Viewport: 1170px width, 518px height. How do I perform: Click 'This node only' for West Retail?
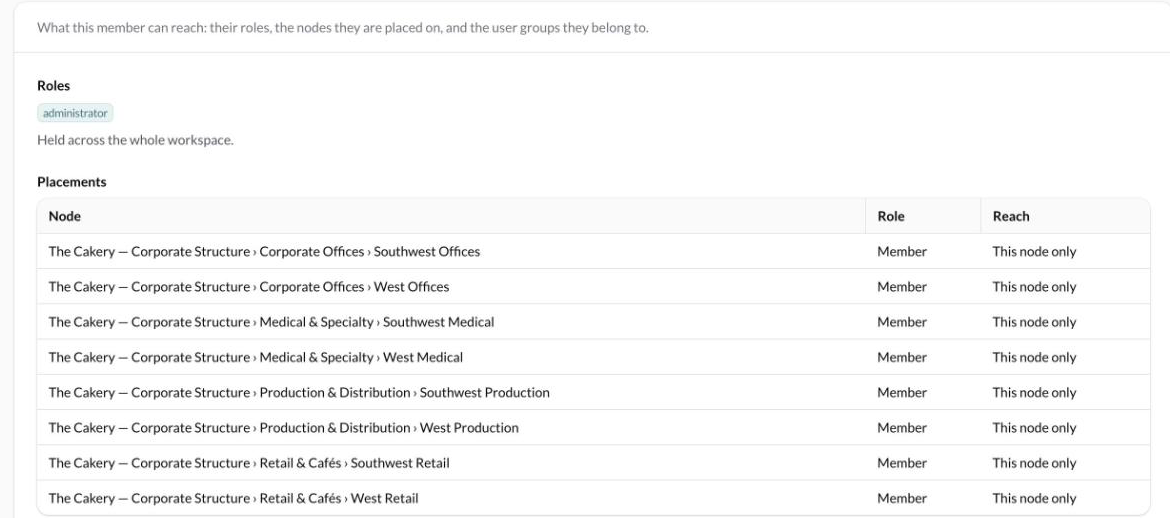click(1034, 498)
